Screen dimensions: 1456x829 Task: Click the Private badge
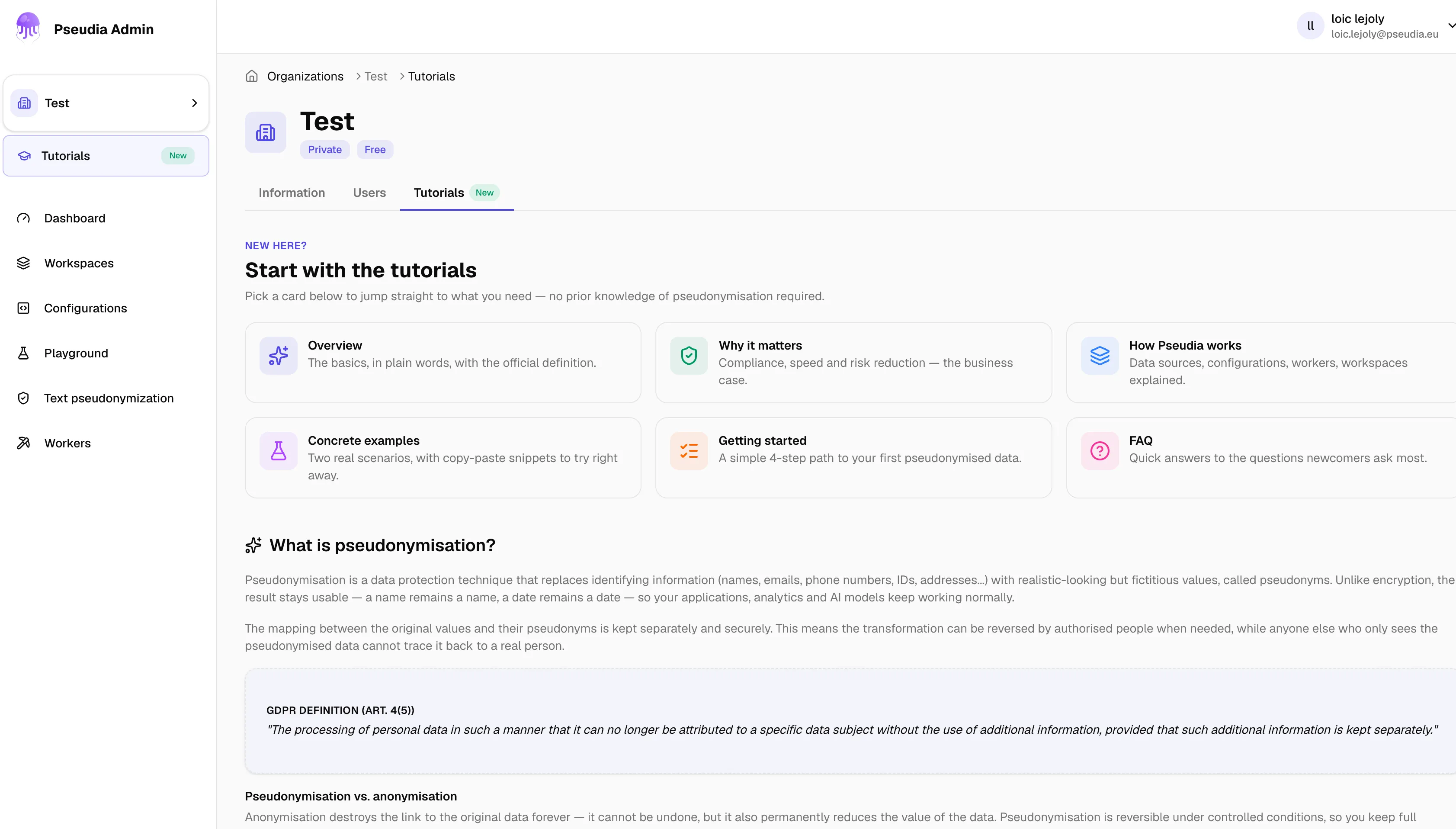(324, 150)
